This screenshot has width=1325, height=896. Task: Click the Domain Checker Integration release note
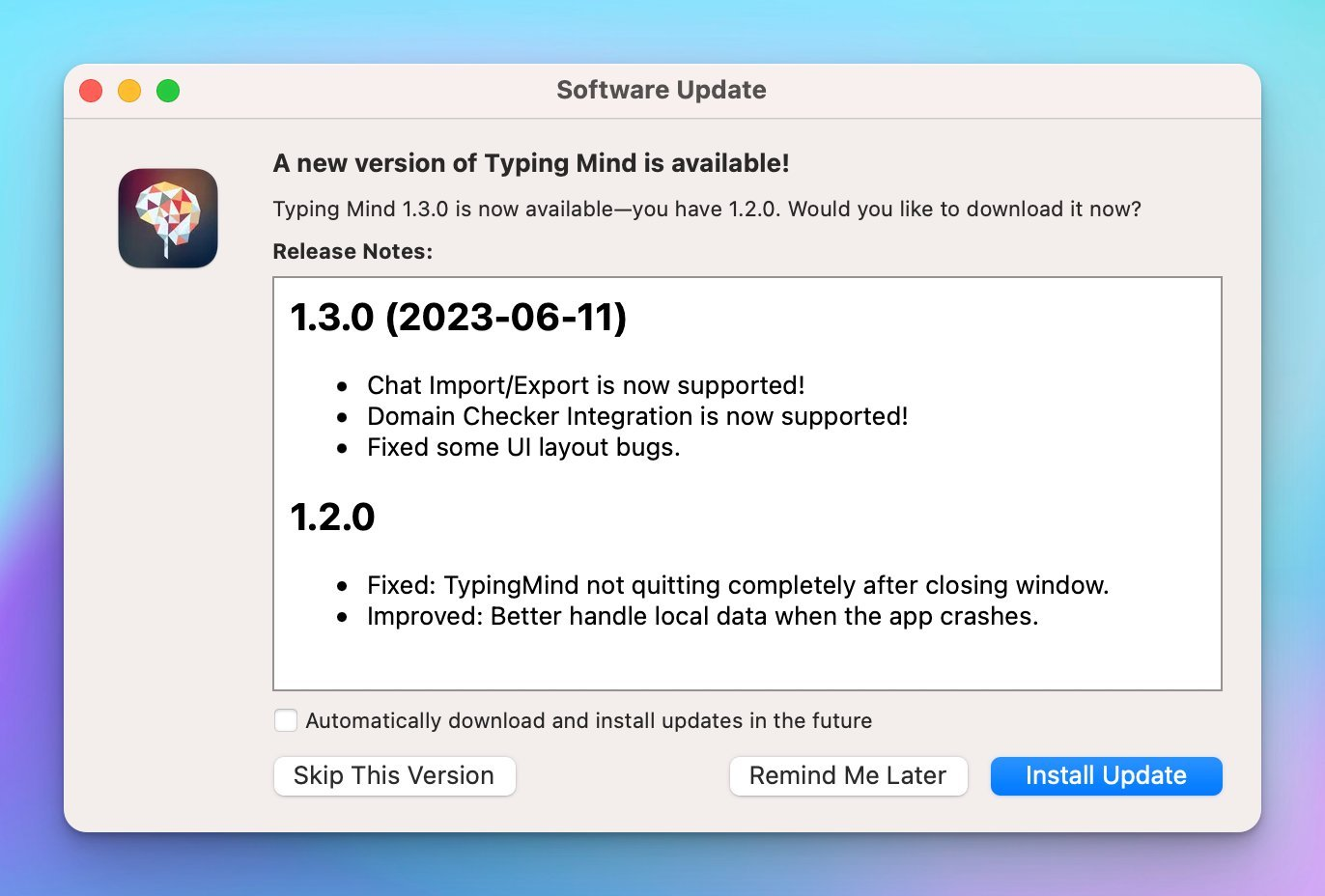click(637, 416)
